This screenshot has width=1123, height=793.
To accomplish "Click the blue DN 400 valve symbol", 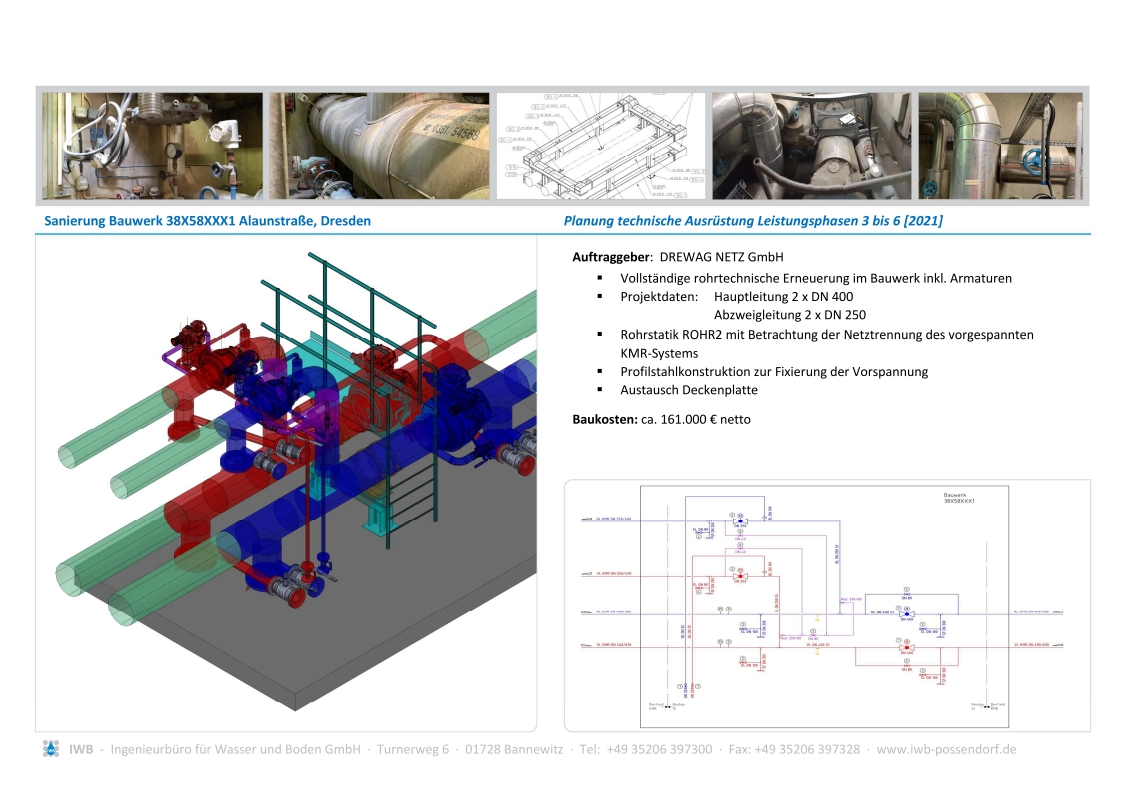I will tap(906, 613).
